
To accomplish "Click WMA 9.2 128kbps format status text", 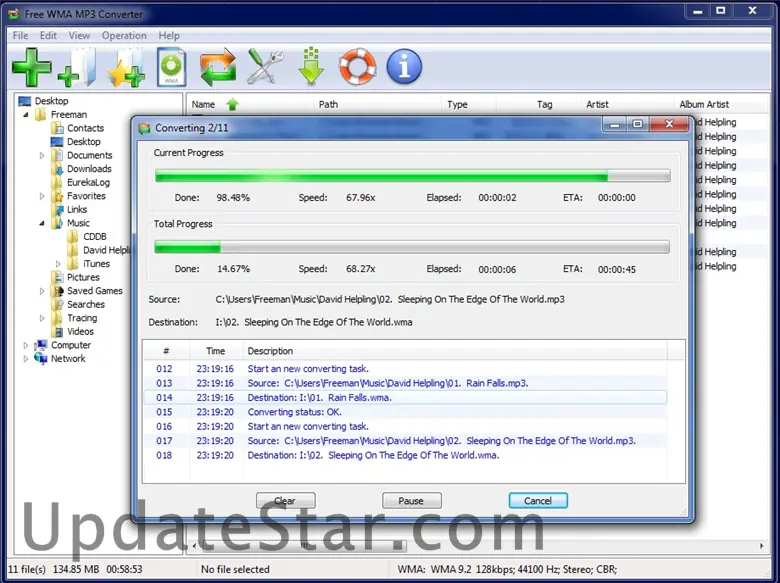I will pyautogui.click(x=507, y=570).
